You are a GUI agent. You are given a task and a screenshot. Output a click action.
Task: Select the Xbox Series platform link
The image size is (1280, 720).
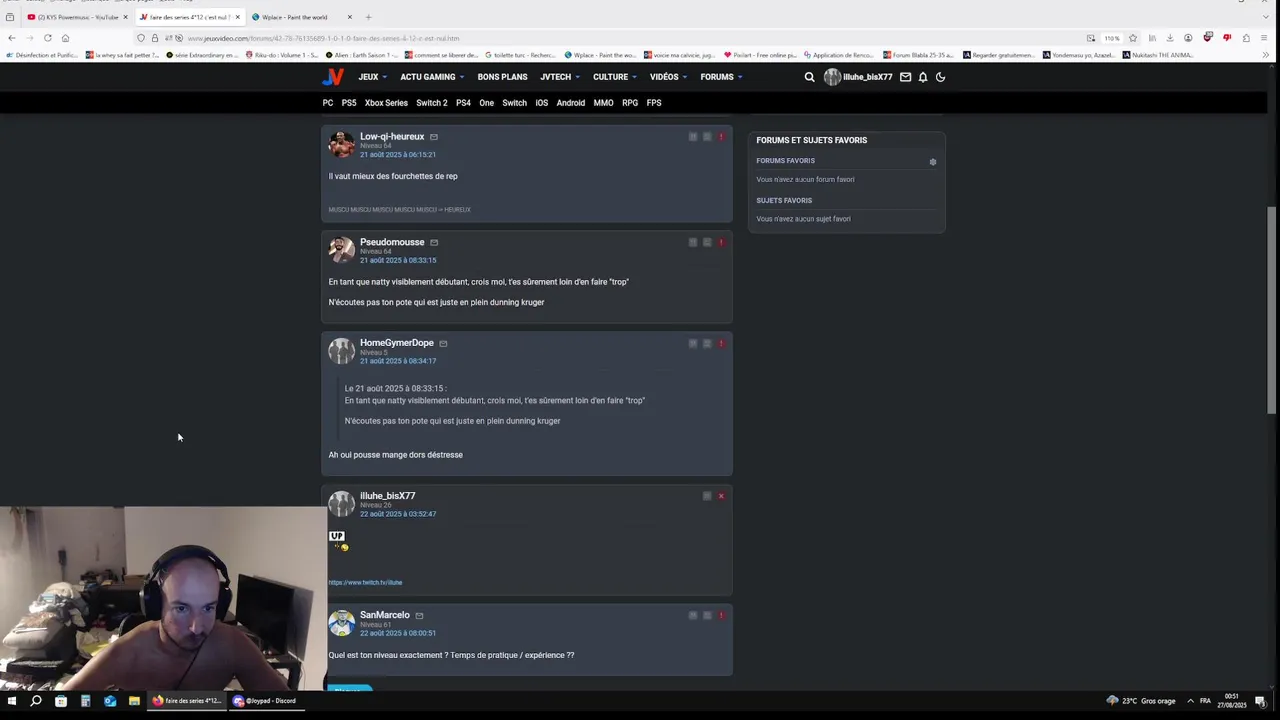[386, 103]
